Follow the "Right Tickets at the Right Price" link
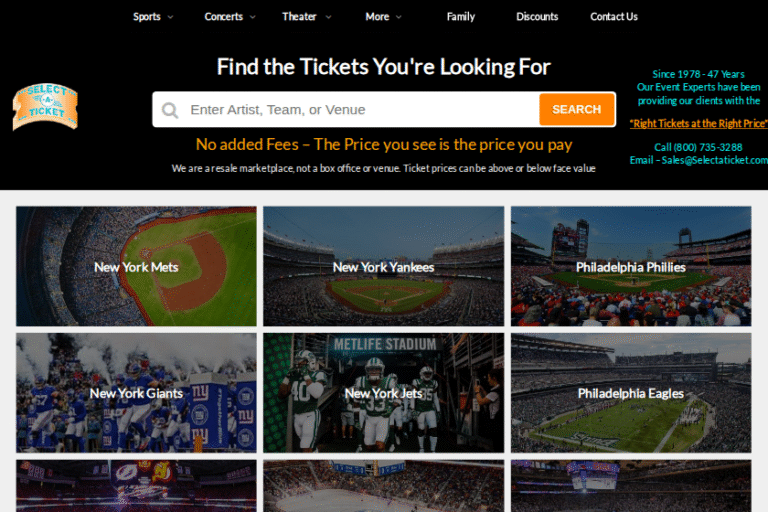This screenshot has width=768, height=512. (699, 123)
